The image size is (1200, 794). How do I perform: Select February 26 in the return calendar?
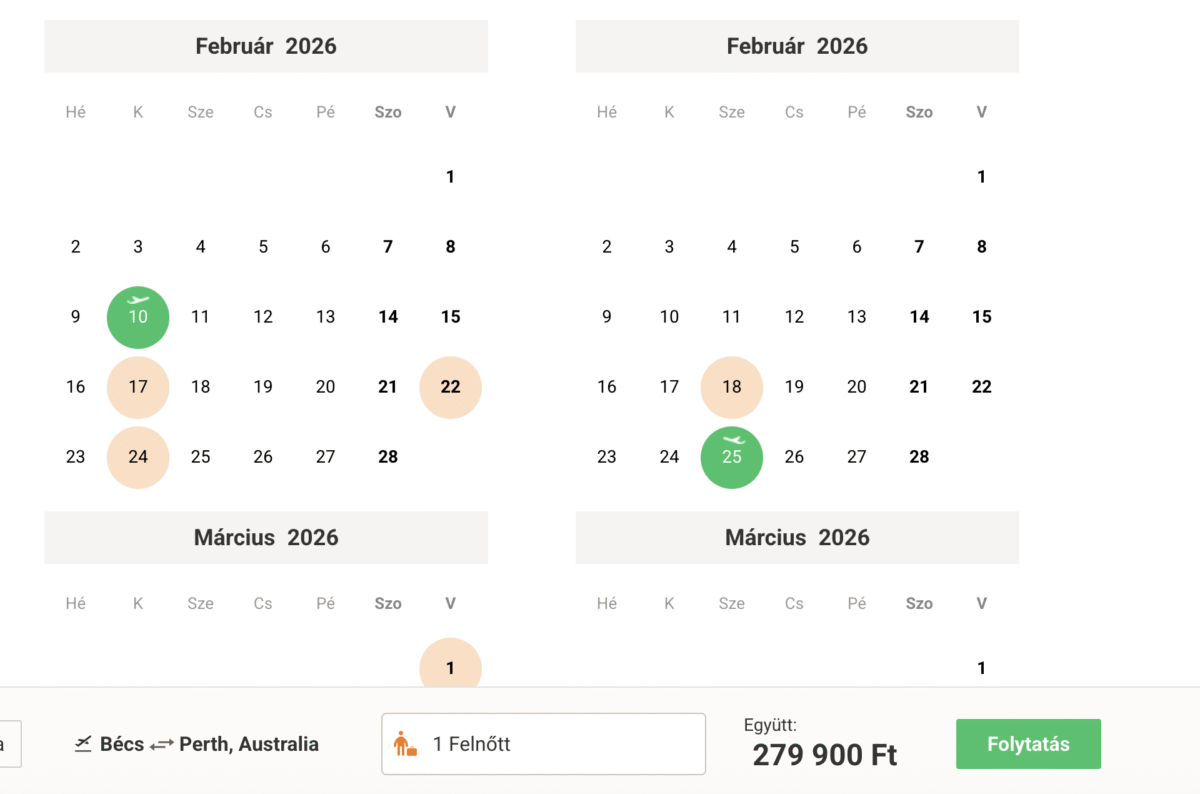pos(794,457)
